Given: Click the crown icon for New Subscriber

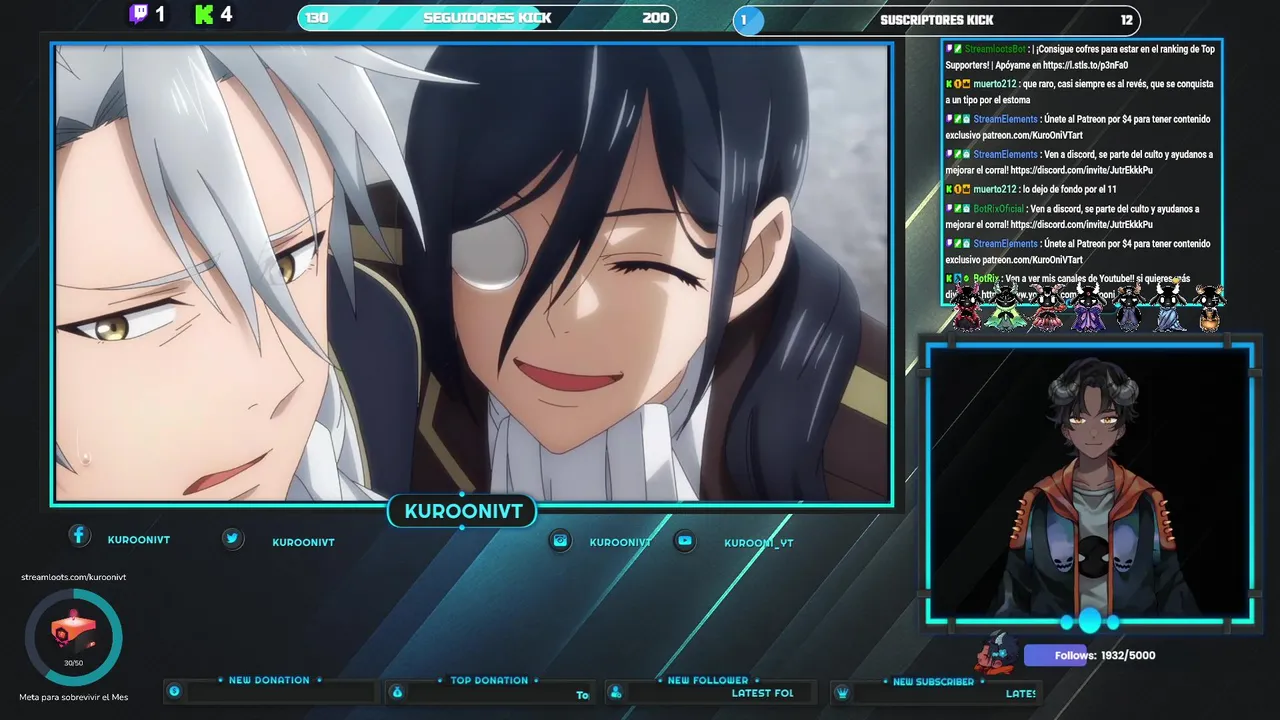Looking at the screenshot, I should pos(842,692).
